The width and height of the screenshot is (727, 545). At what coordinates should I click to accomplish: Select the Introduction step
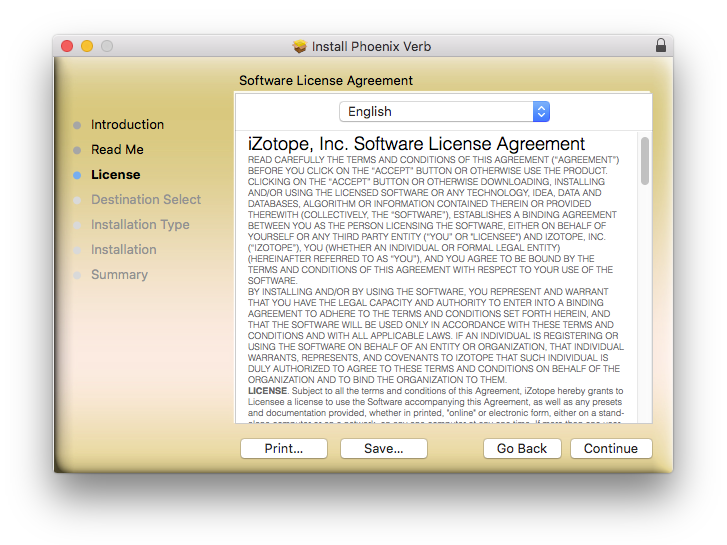pyautogui.click(x=127, y=125)
